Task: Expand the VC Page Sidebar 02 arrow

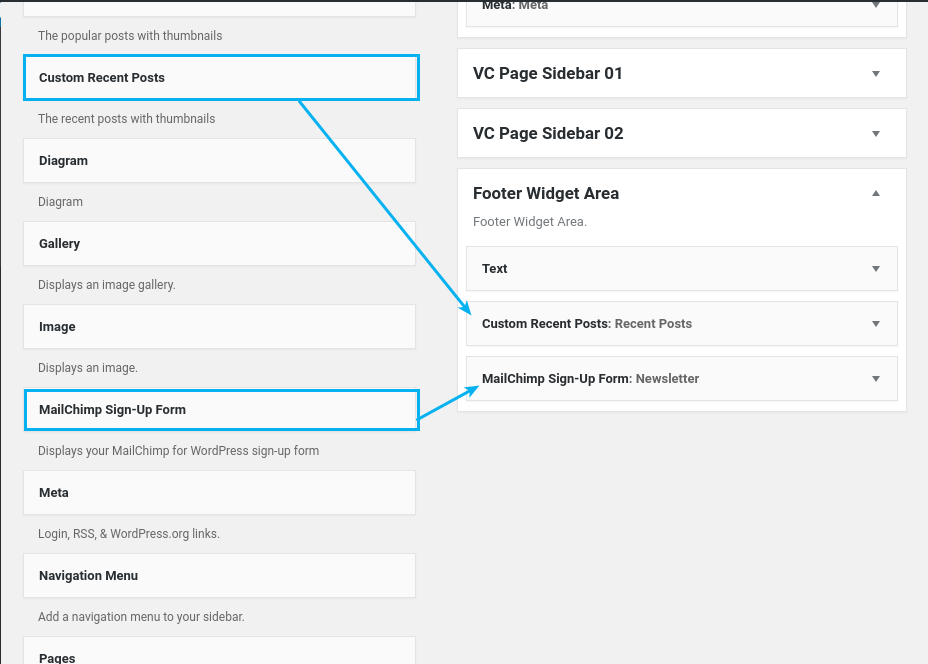Action: pyautogui.click(x=876, y=134)
